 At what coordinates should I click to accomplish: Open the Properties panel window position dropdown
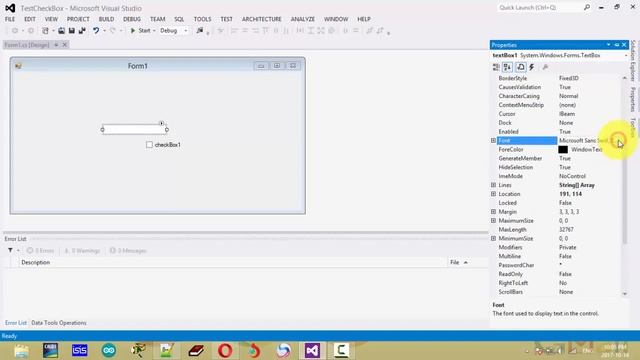click(609, 44)
